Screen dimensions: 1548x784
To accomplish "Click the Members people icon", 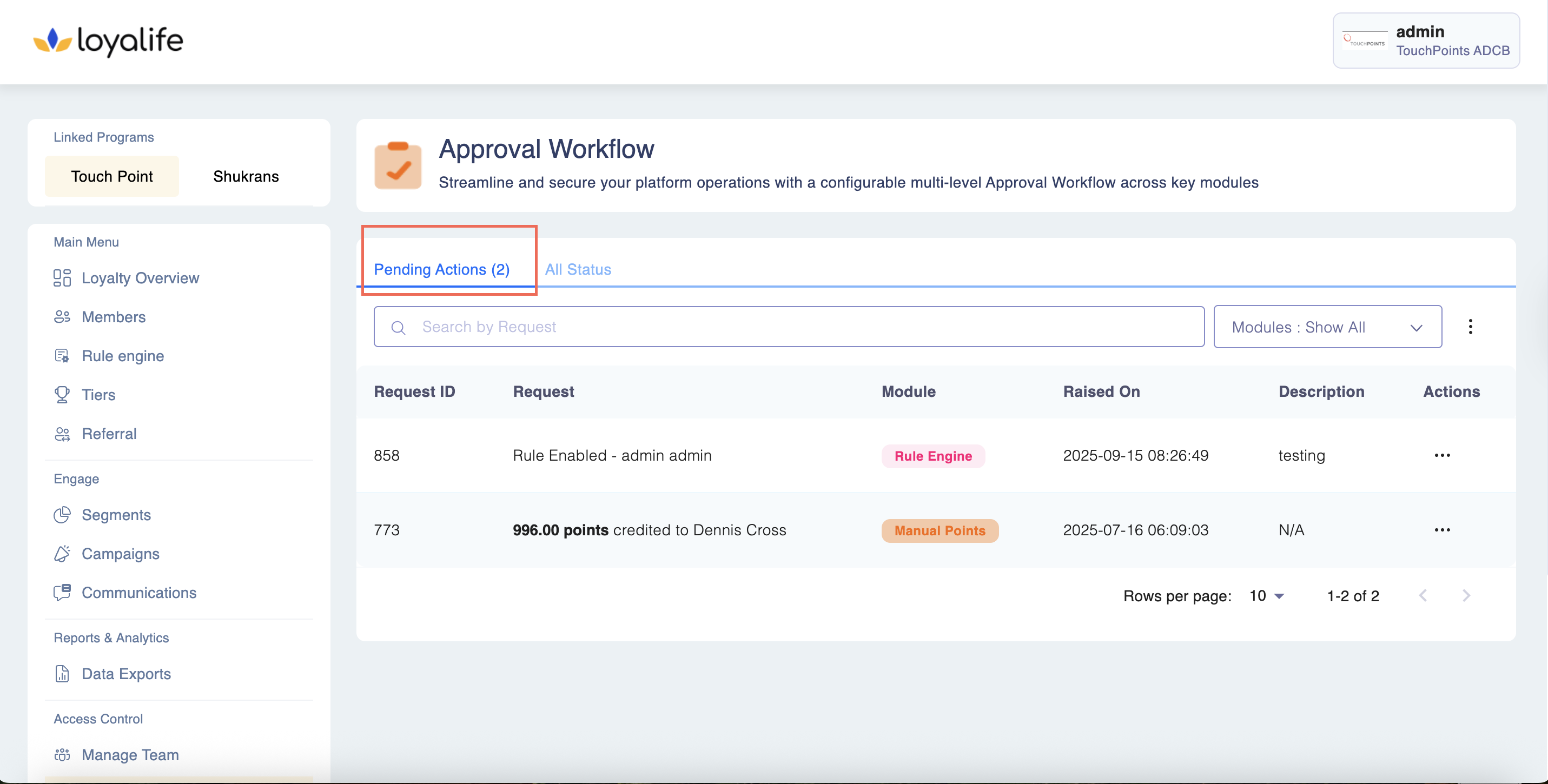I will (62, 317).
